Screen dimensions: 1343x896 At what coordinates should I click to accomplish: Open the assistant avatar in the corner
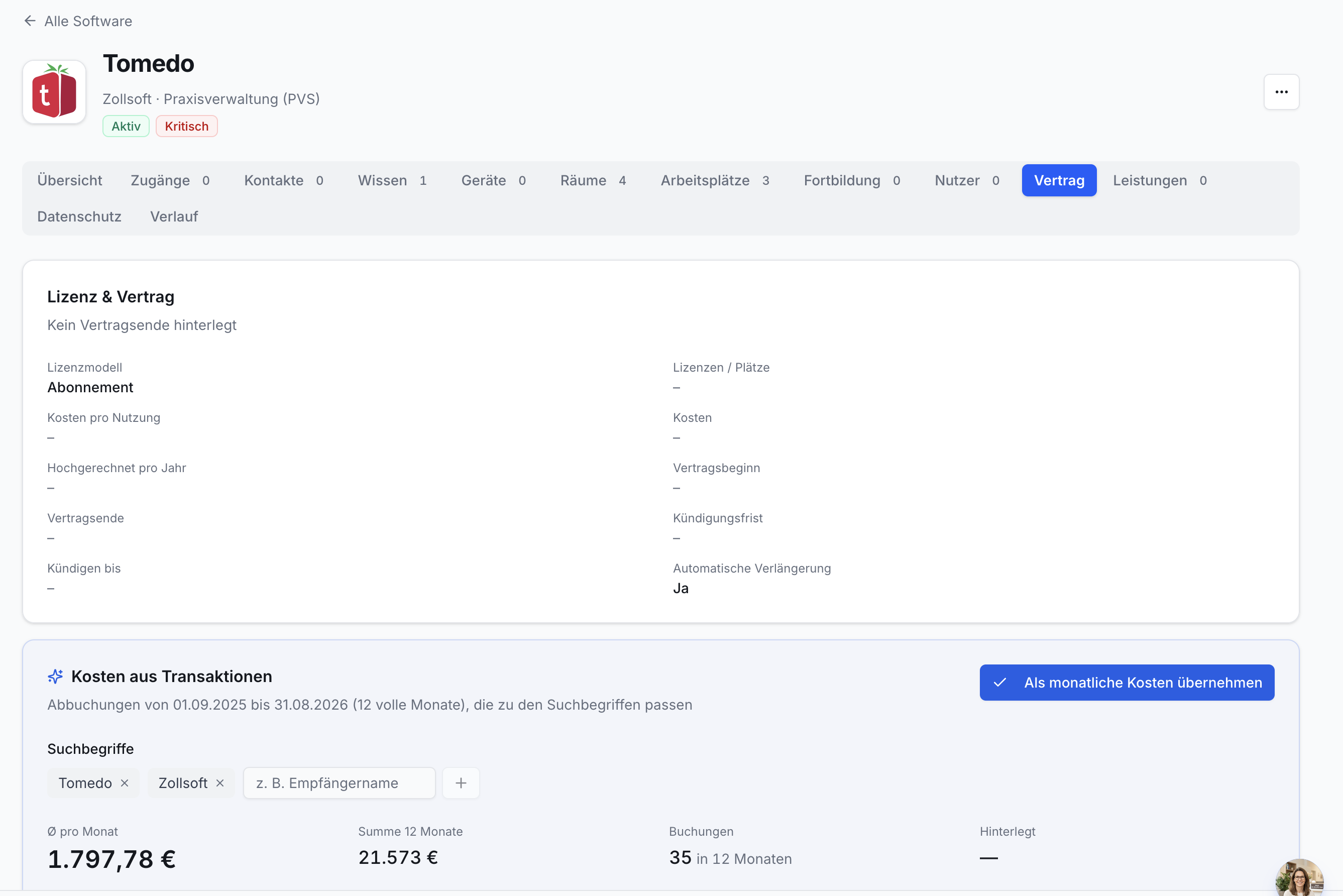(x=1299, y=878)
